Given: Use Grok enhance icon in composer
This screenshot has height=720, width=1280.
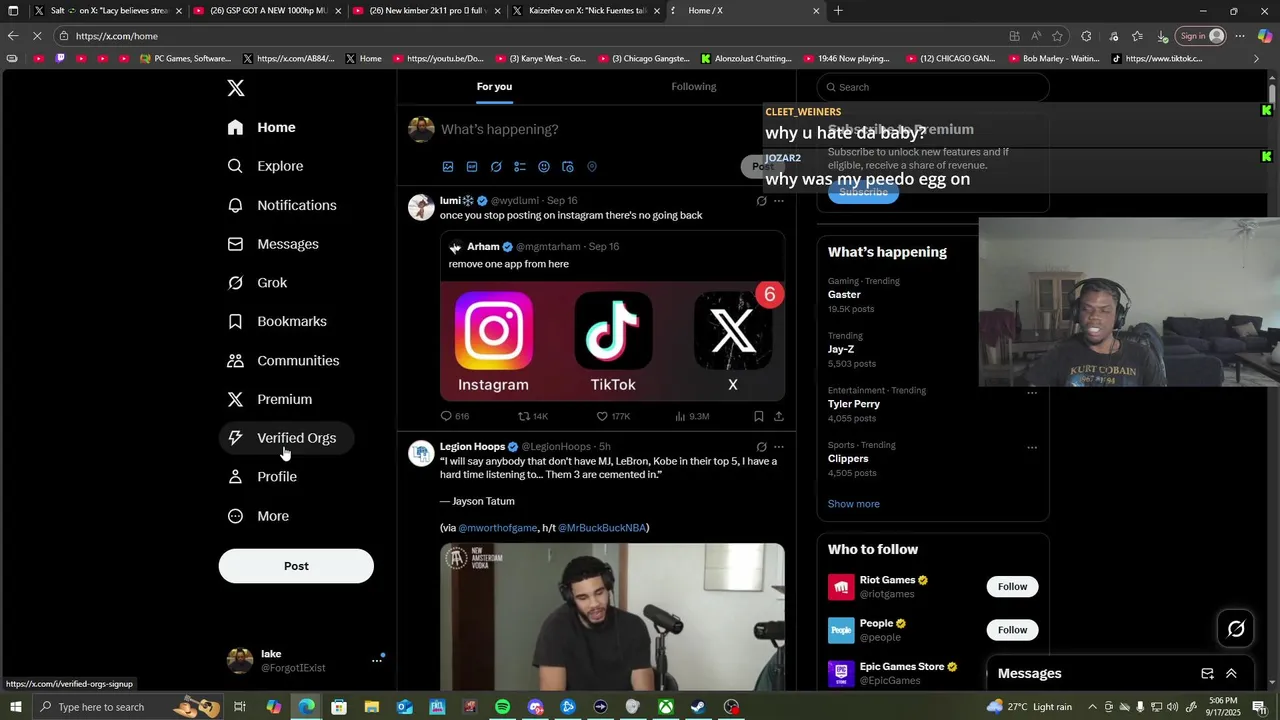Looking at the screenshot, I should [x=496, y=167].
